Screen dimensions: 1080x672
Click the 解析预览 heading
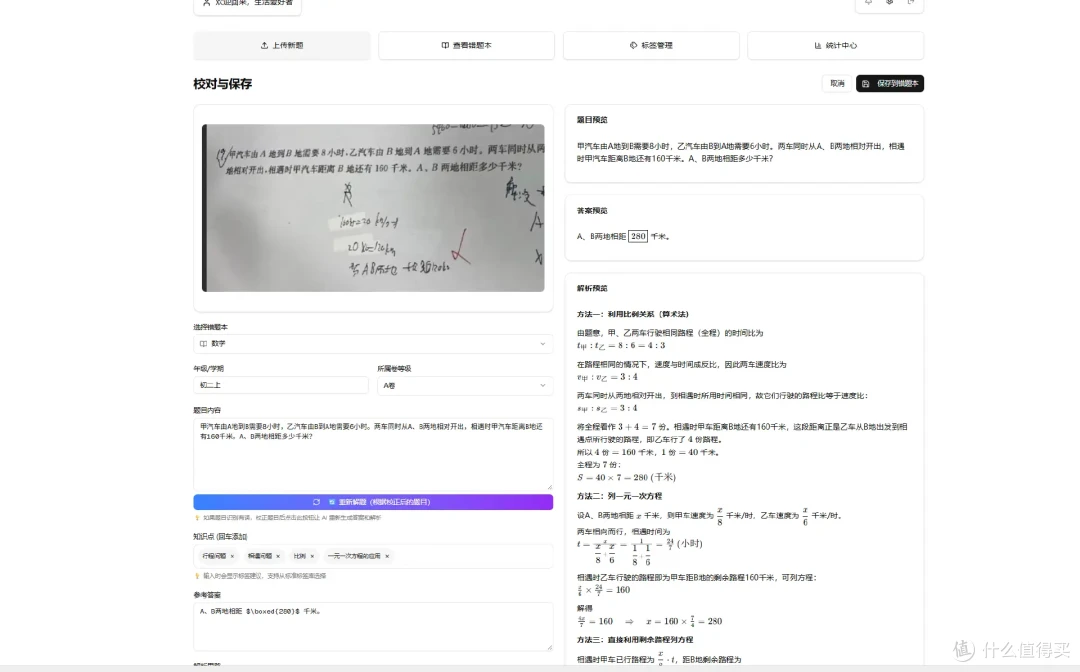(592, 288)
